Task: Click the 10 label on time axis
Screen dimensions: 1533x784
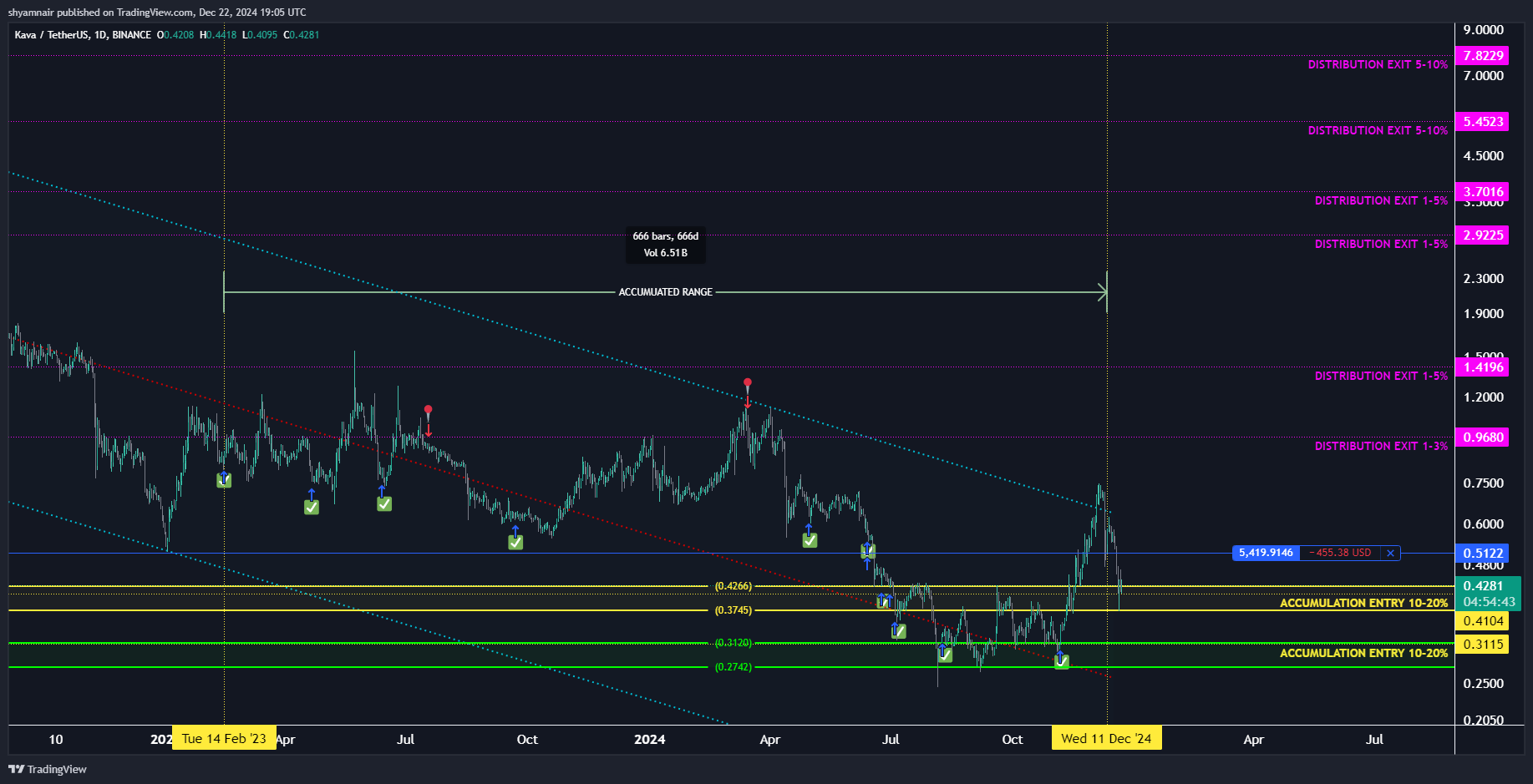Action: pos(56,740)
